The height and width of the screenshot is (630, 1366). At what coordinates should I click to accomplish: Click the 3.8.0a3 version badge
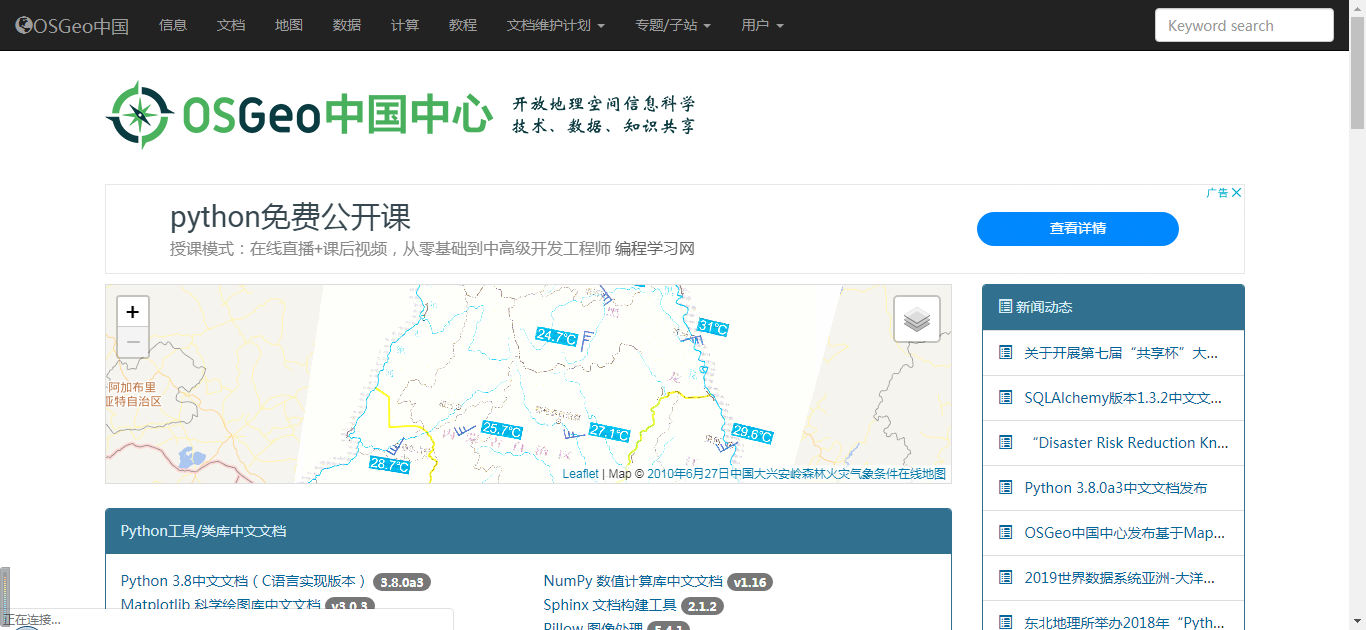402,582
